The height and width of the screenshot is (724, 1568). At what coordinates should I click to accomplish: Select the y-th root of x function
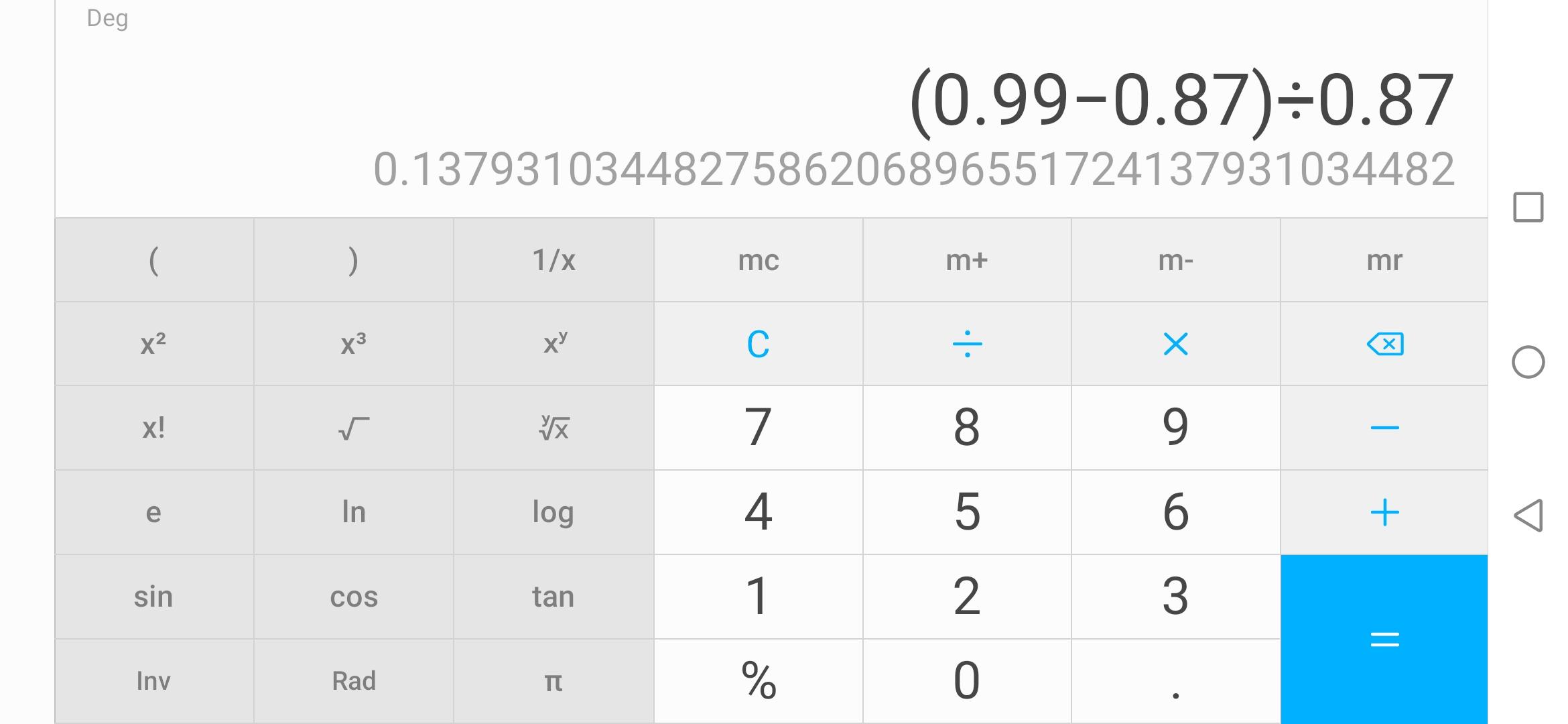point(553,428)
